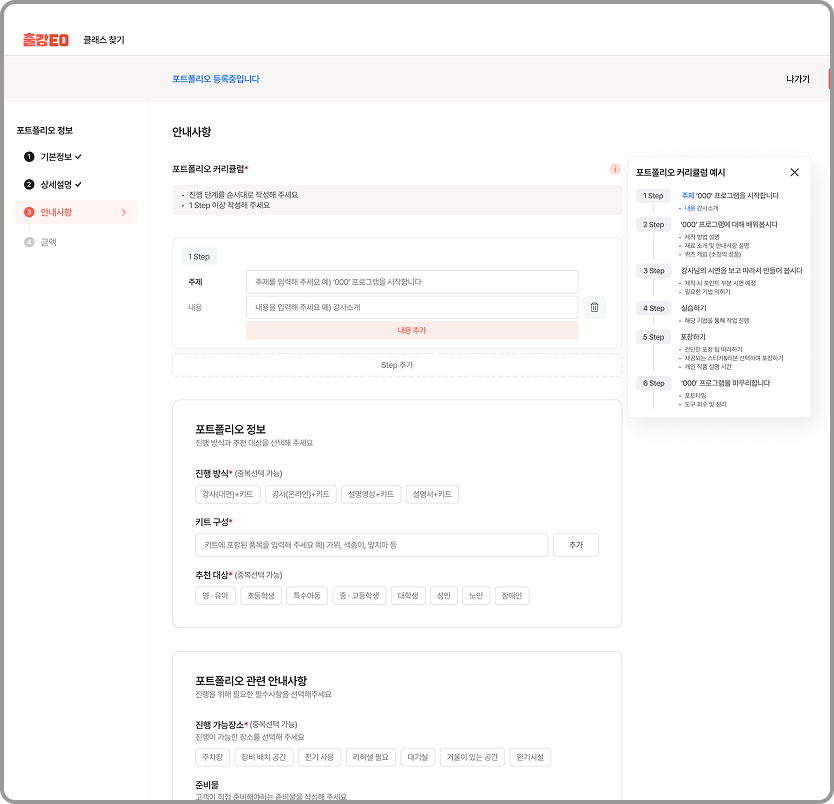Select 리허설 필요 option

point(371,757)
